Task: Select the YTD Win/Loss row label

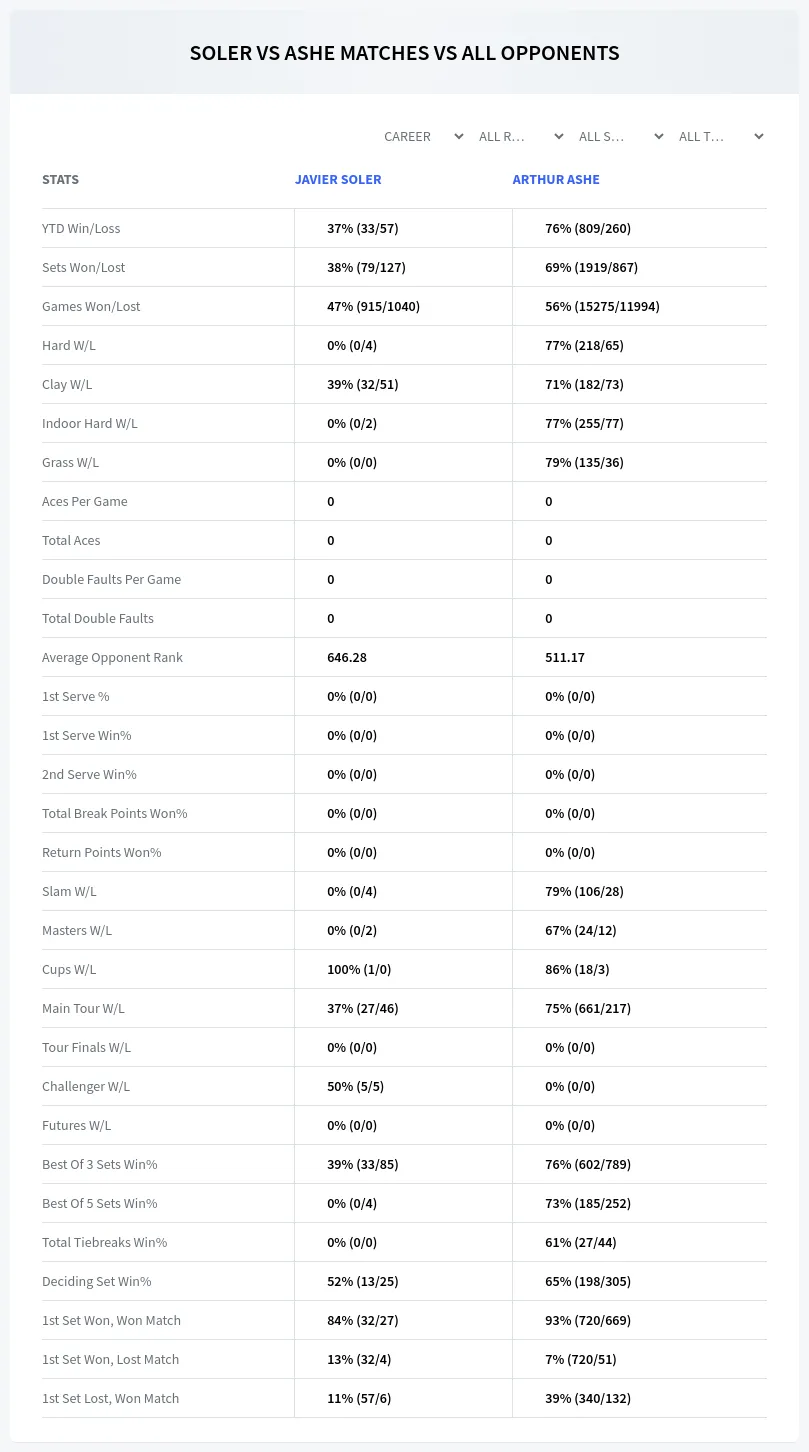Action: 81,228
